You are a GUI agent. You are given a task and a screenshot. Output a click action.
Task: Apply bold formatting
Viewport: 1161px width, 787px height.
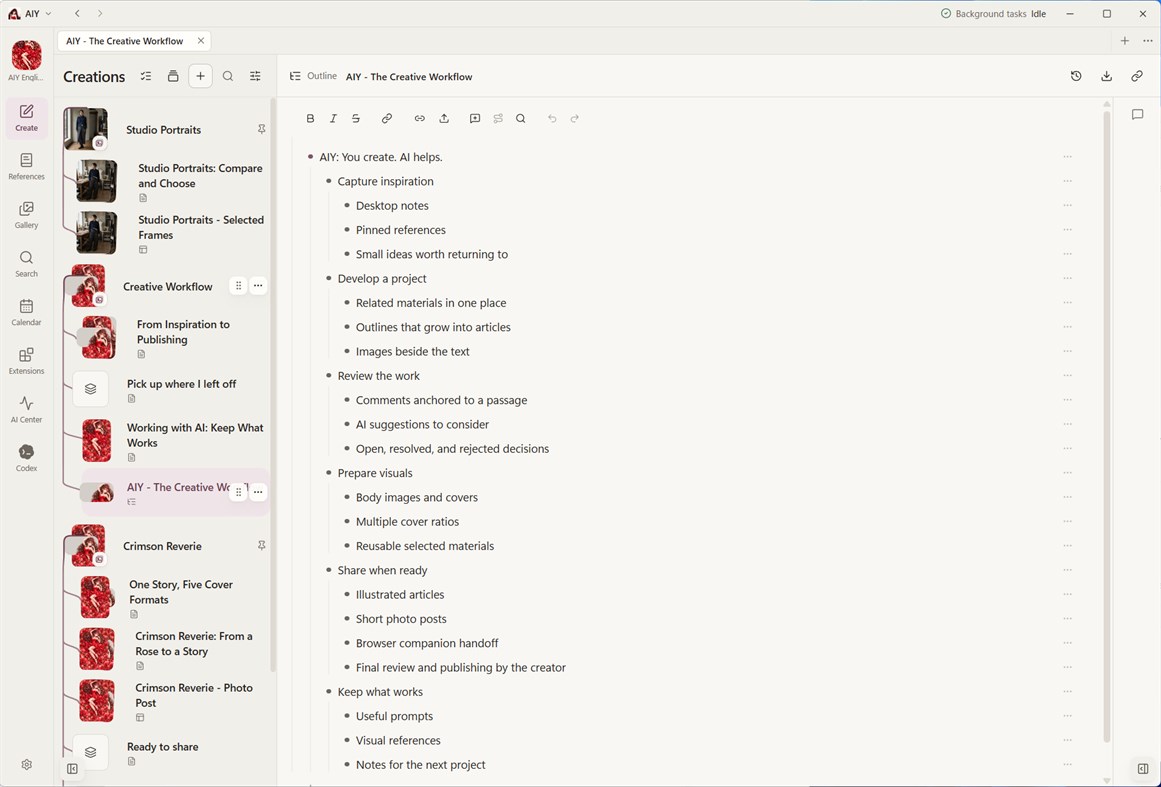[x=310, y=118]
